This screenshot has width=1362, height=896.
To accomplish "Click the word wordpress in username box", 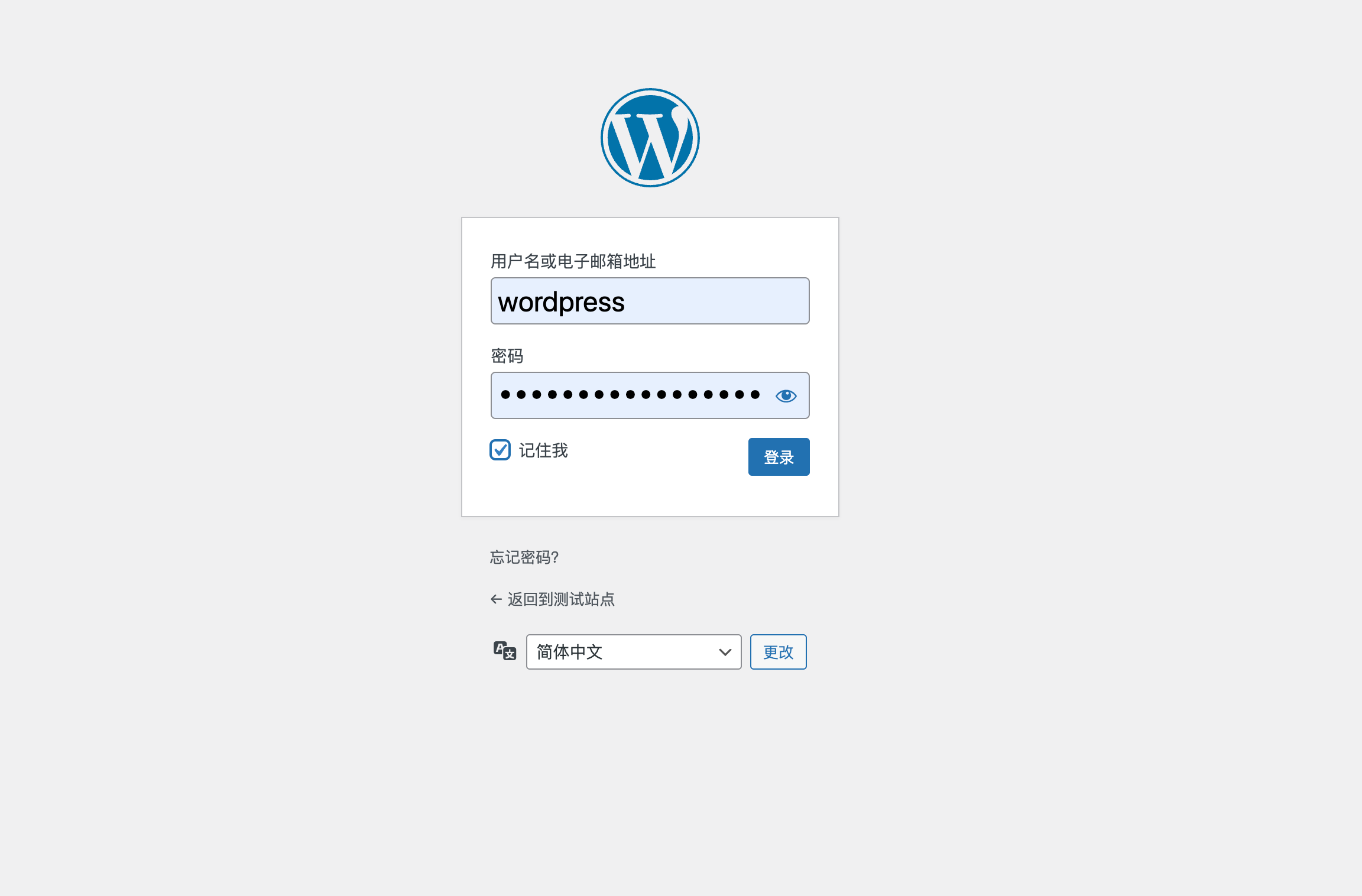I will tap(561, 303).
